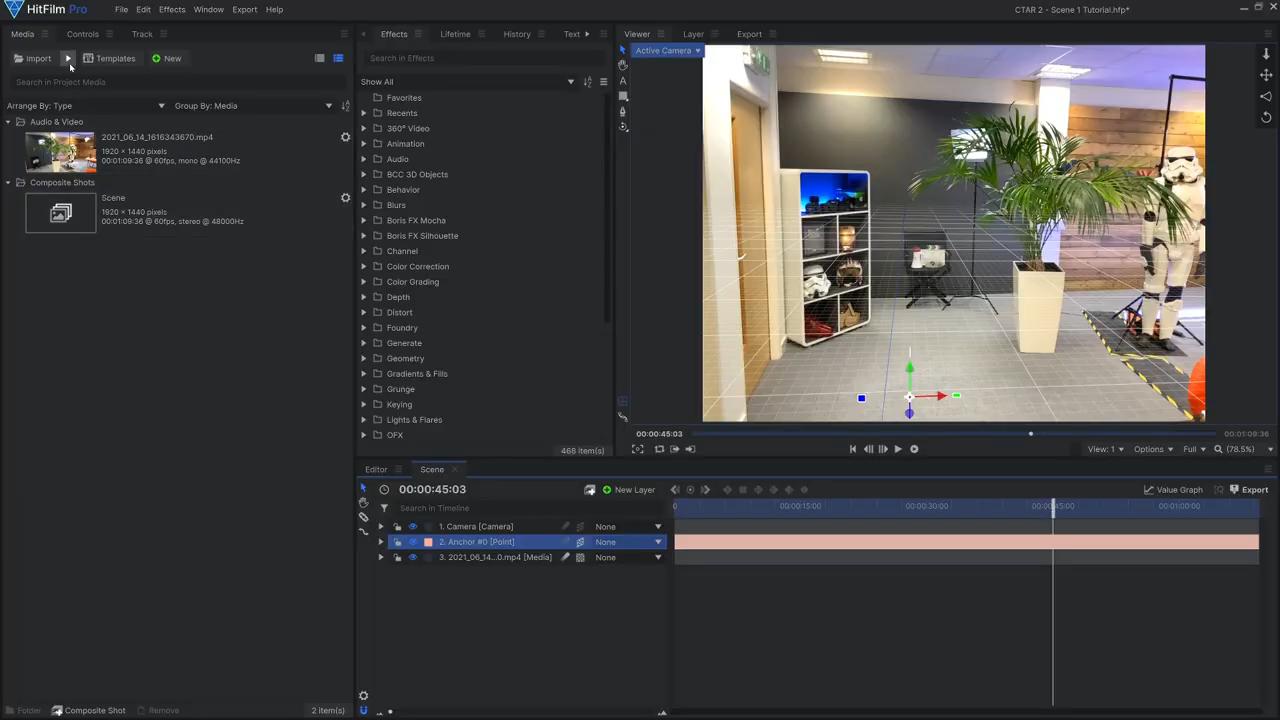This screenshot has height=720, width=1280.
Task: Switch the media panel to list view
Action: tap(320, 58)
